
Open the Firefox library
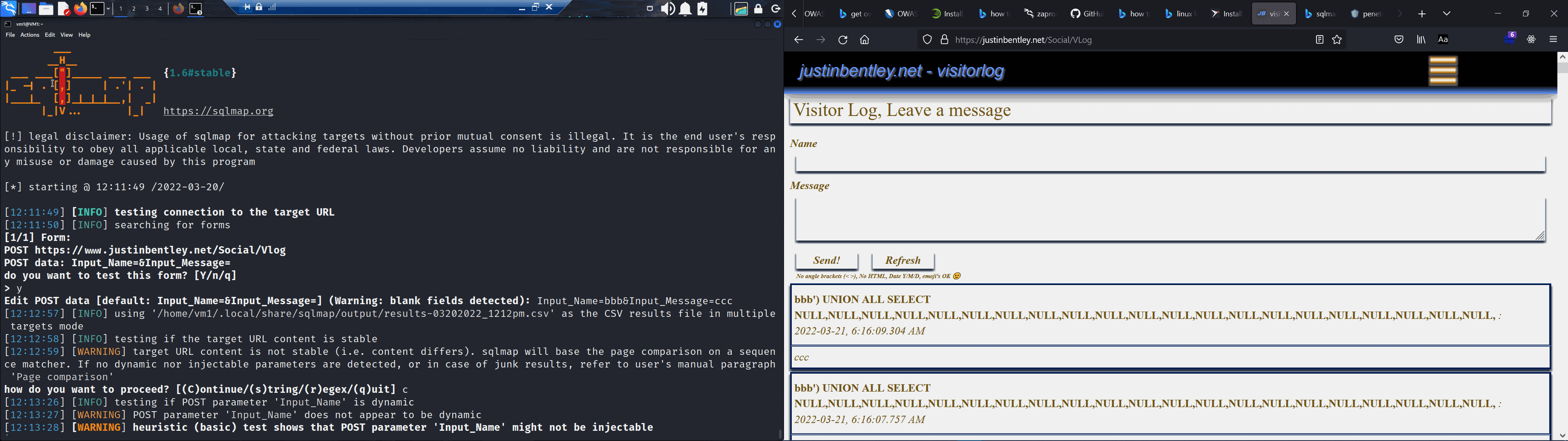1421,40
